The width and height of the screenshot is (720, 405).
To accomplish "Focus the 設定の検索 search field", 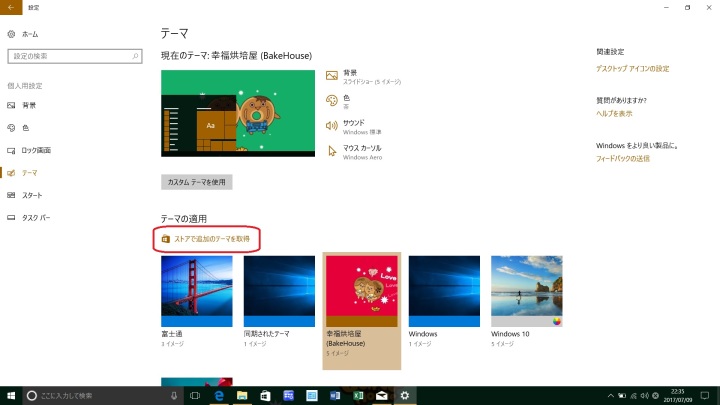I will tap(75, 56).
